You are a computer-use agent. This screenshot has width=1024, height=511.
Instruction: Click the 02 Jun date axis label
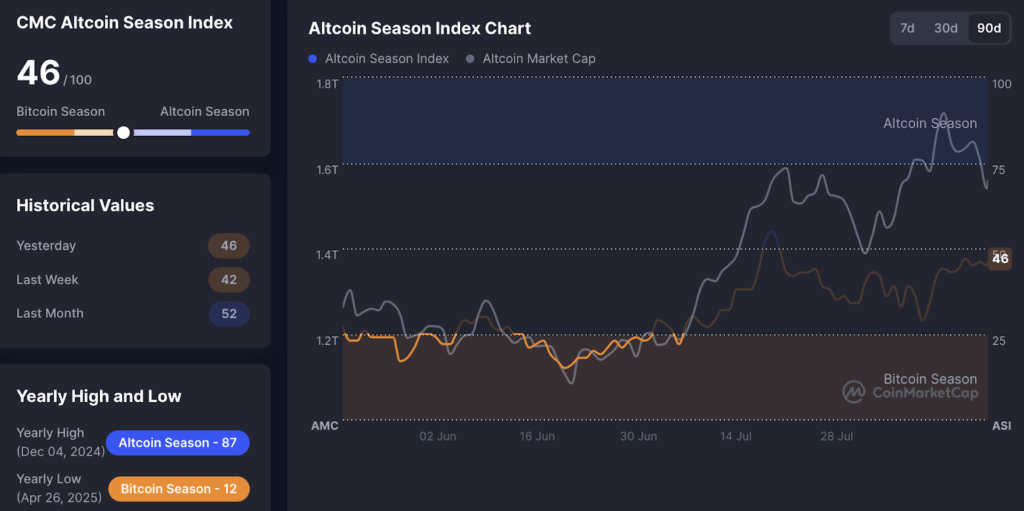coord(438,436)
